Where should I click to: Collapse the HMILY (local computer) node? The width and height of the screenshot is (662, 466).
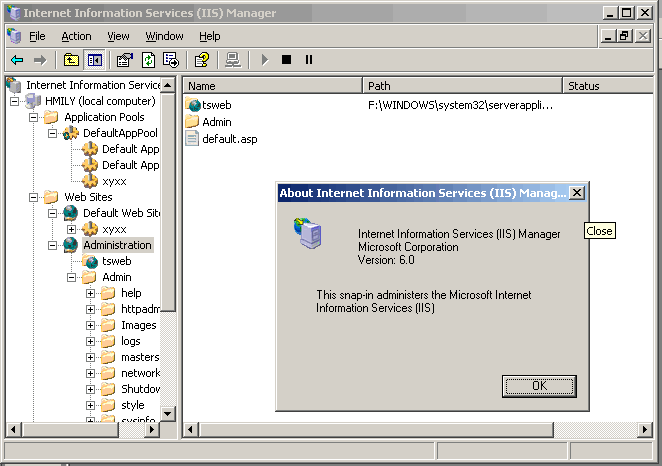click(x=14, y=101)
